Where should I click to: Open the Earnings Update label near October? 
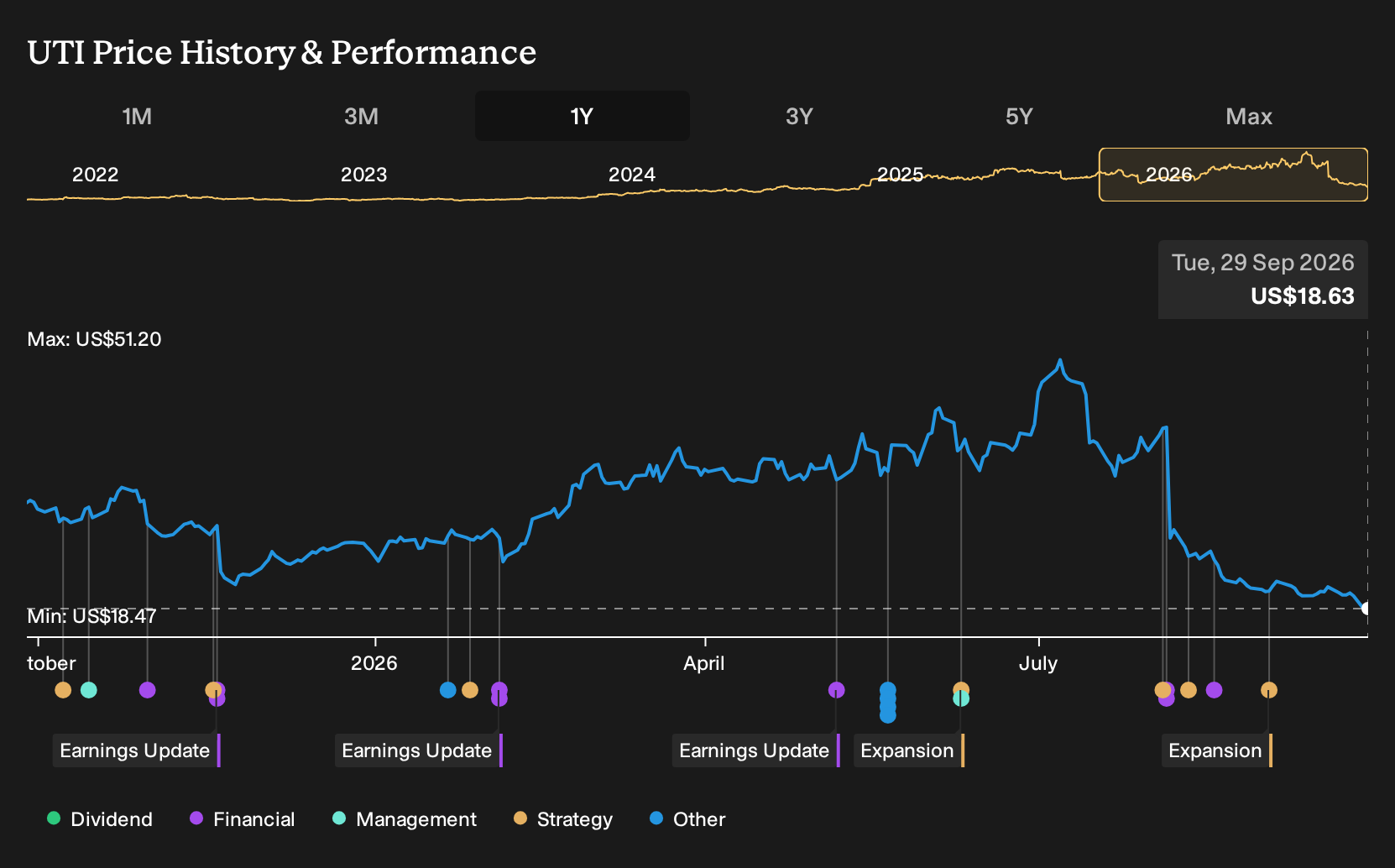tap(137, 750)
